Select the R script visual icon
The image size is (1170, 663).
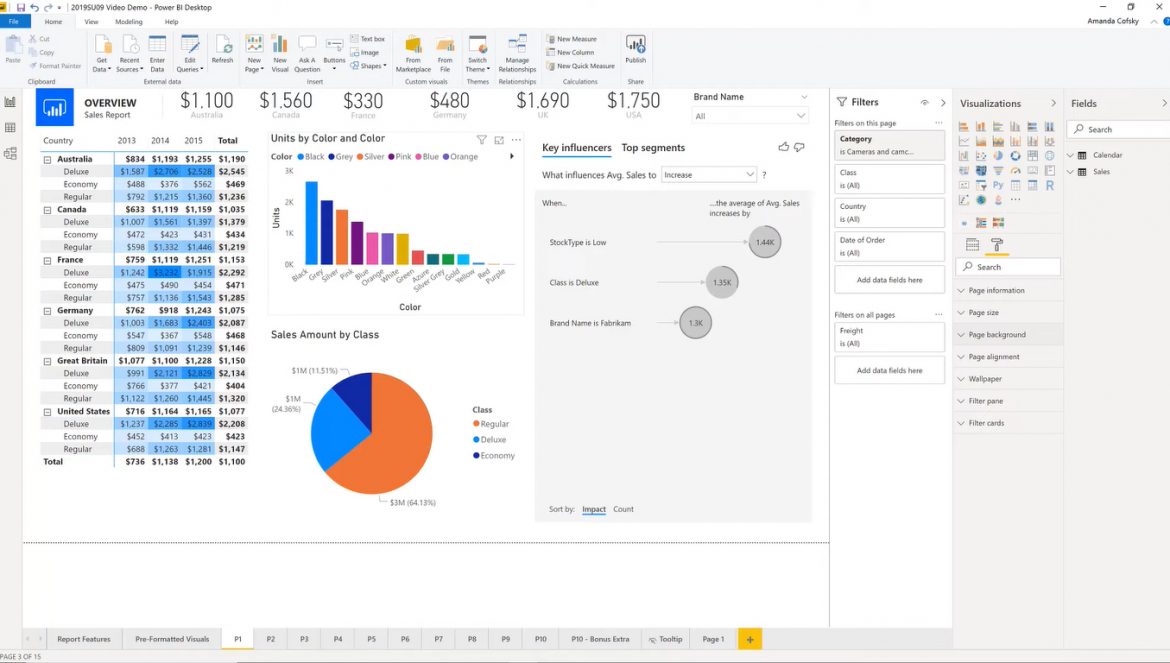tap(1050, 185)
